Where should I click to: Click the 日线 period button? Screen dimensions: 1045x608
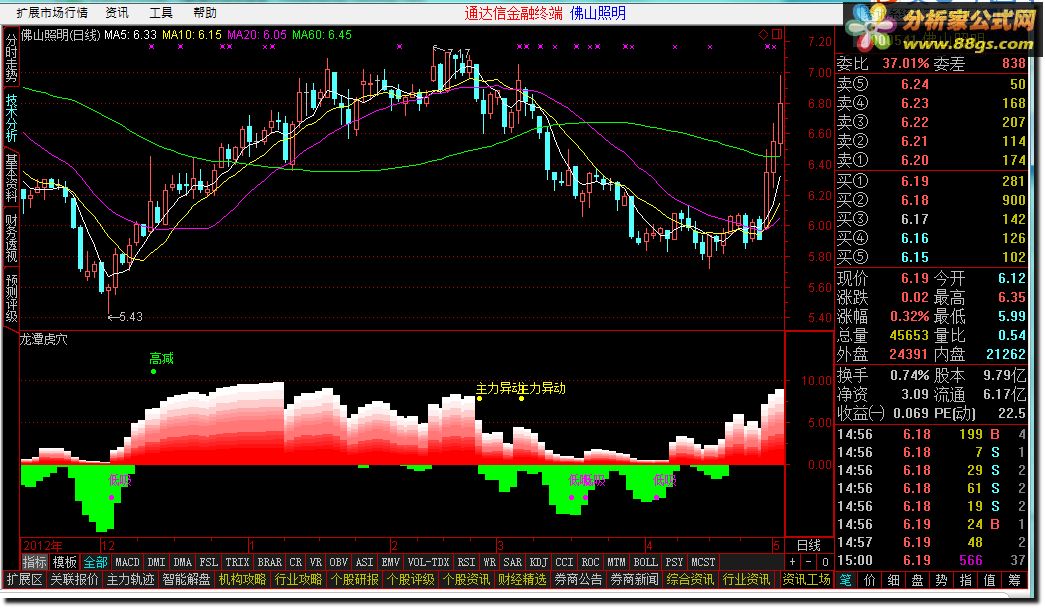tap(809, 545)
